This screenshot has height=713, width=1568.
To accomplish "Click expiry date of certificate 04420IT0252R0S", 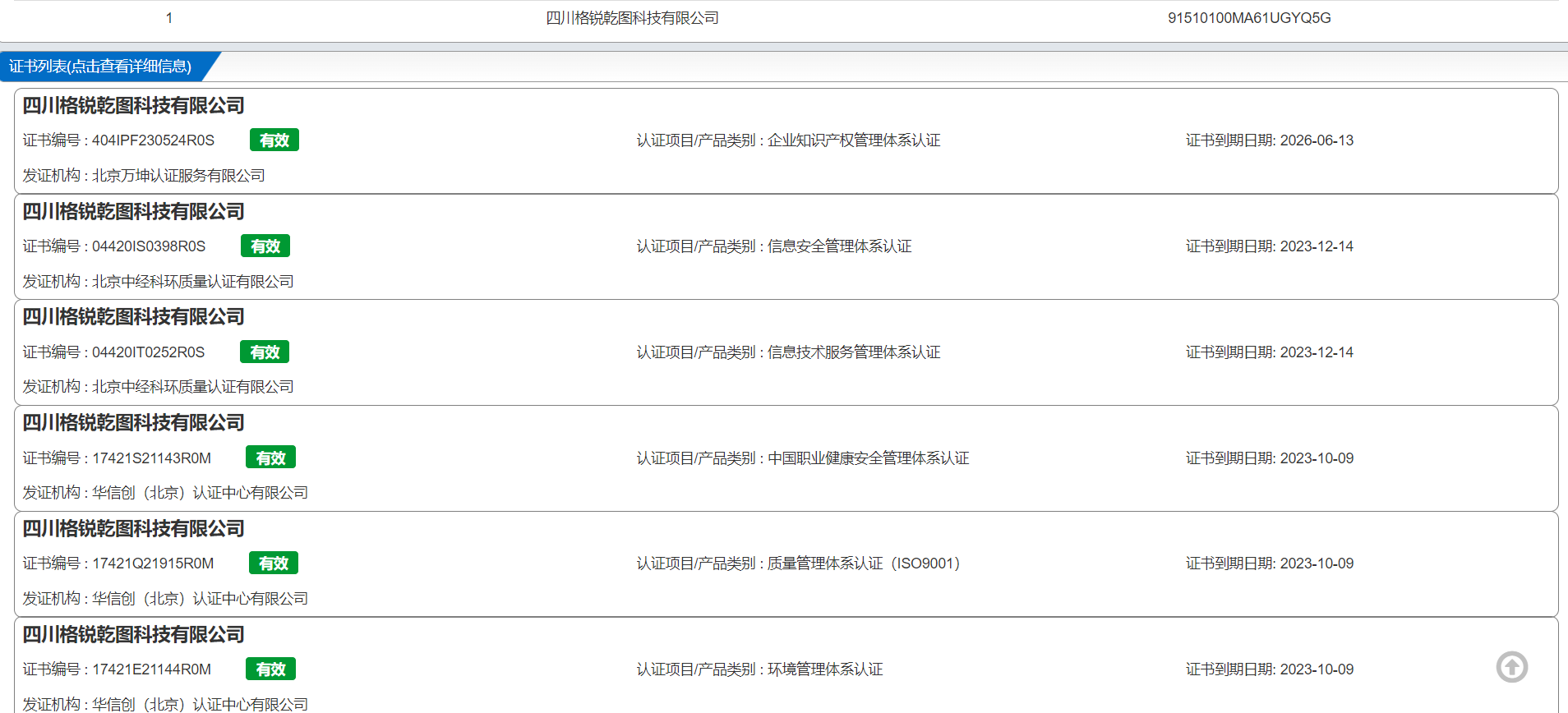I will pos(1317,352).
